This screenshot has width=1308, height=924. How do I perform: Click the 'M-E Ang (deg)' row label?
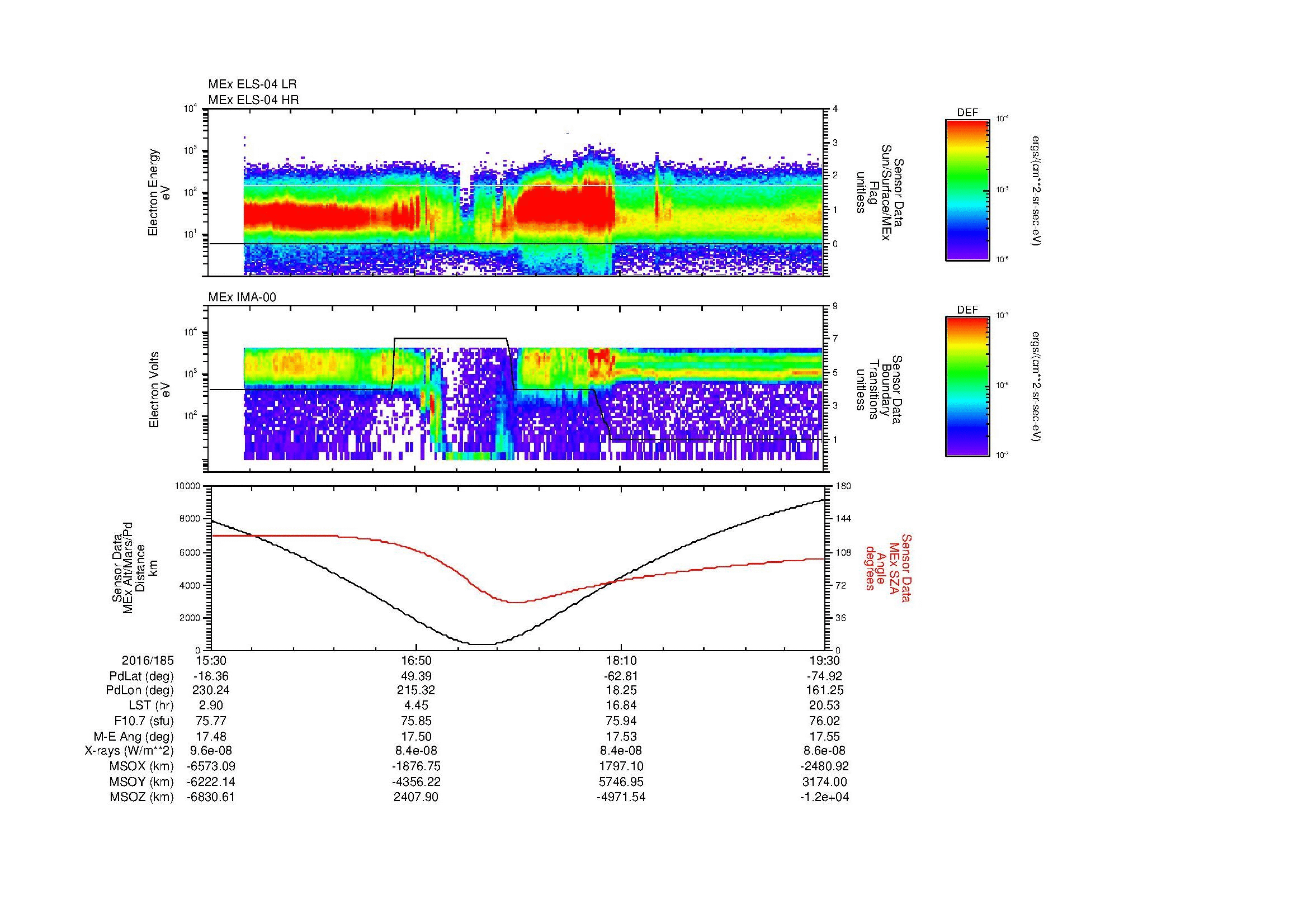(134, 737)
